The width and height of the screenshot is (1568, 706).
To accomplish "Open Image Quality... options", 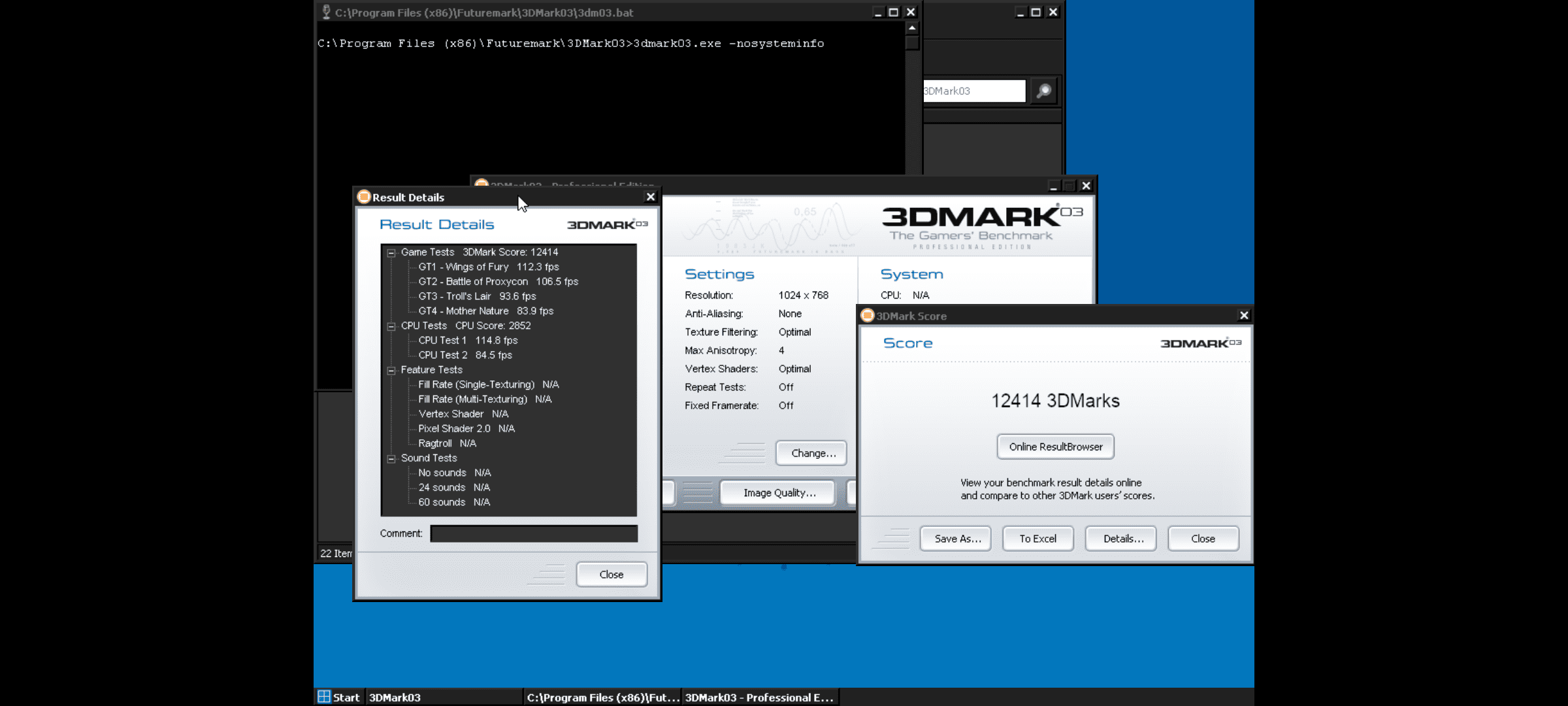I will [777, 493].
